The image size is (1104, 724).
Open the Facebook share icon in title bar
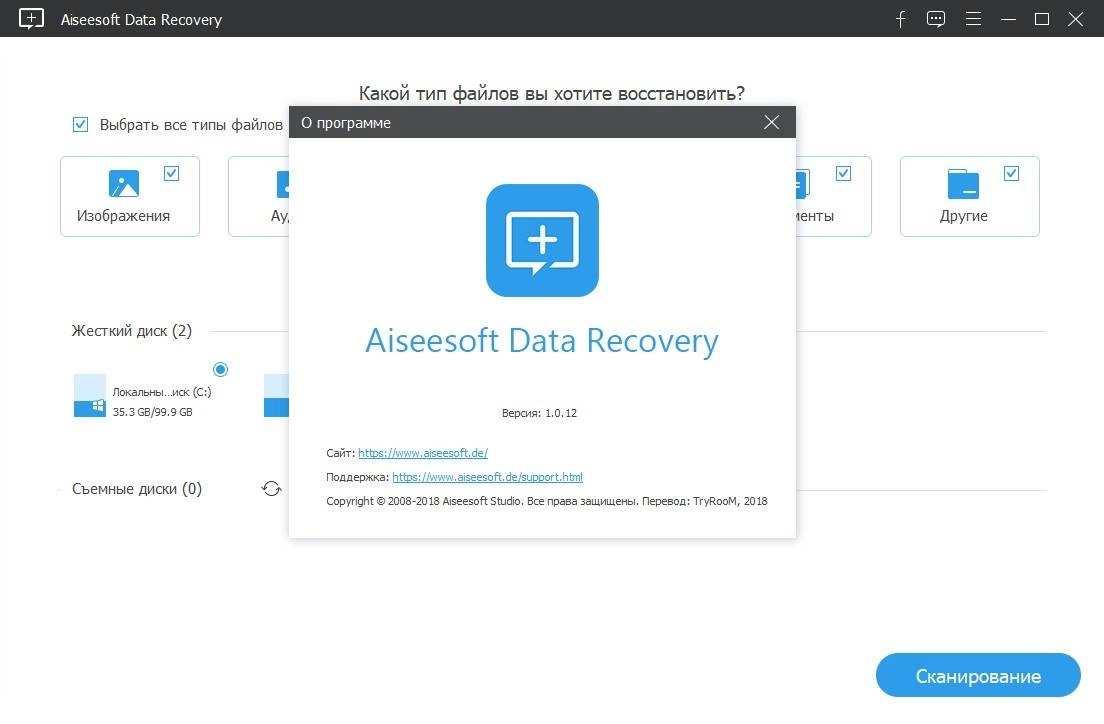click(x=901, y=19)
